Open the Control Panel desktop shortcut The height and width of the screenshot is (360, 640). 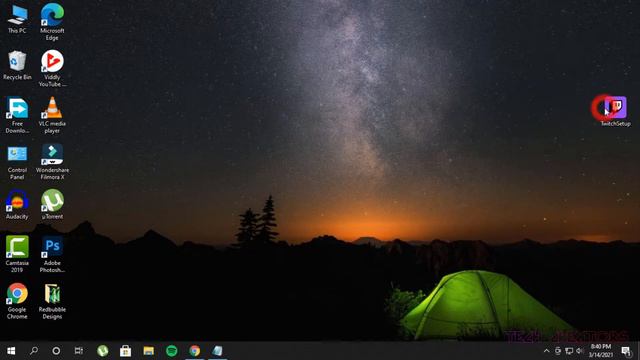tap(17, 162)
